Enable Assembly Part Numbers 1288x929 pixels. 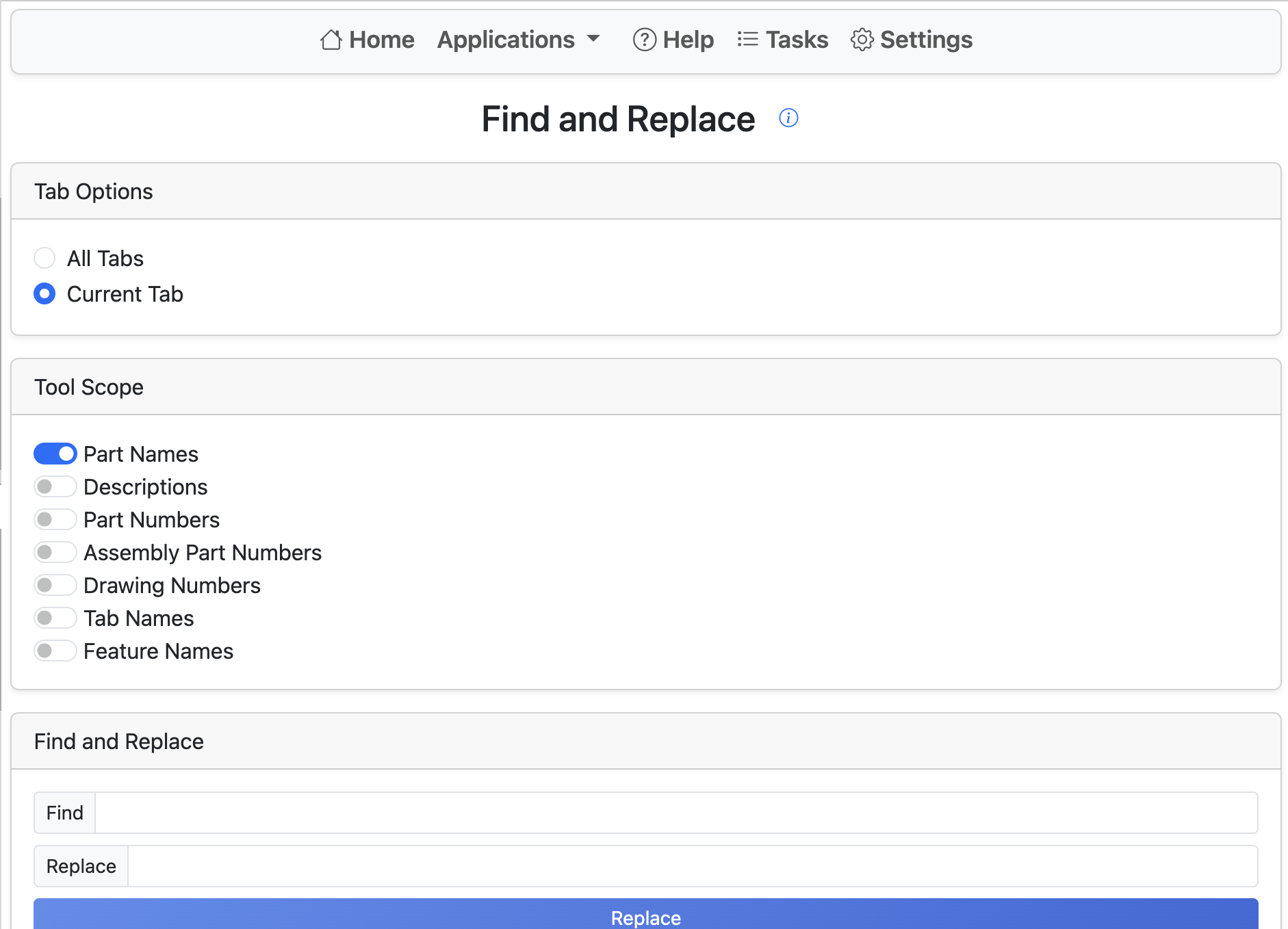click(55, 552)
